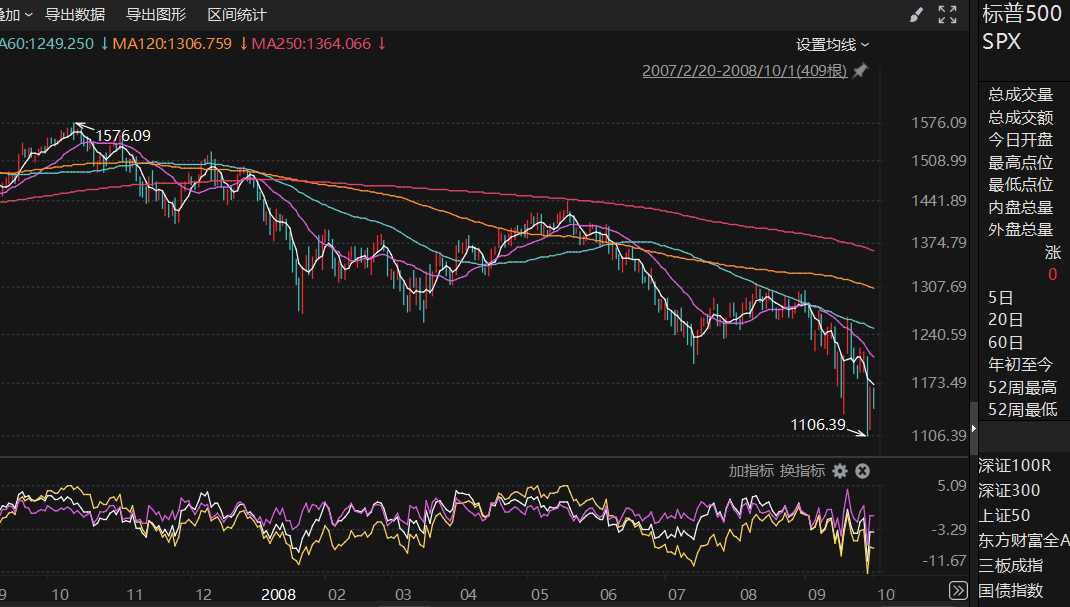Collapse the right side panel arrow

[974, 428]
